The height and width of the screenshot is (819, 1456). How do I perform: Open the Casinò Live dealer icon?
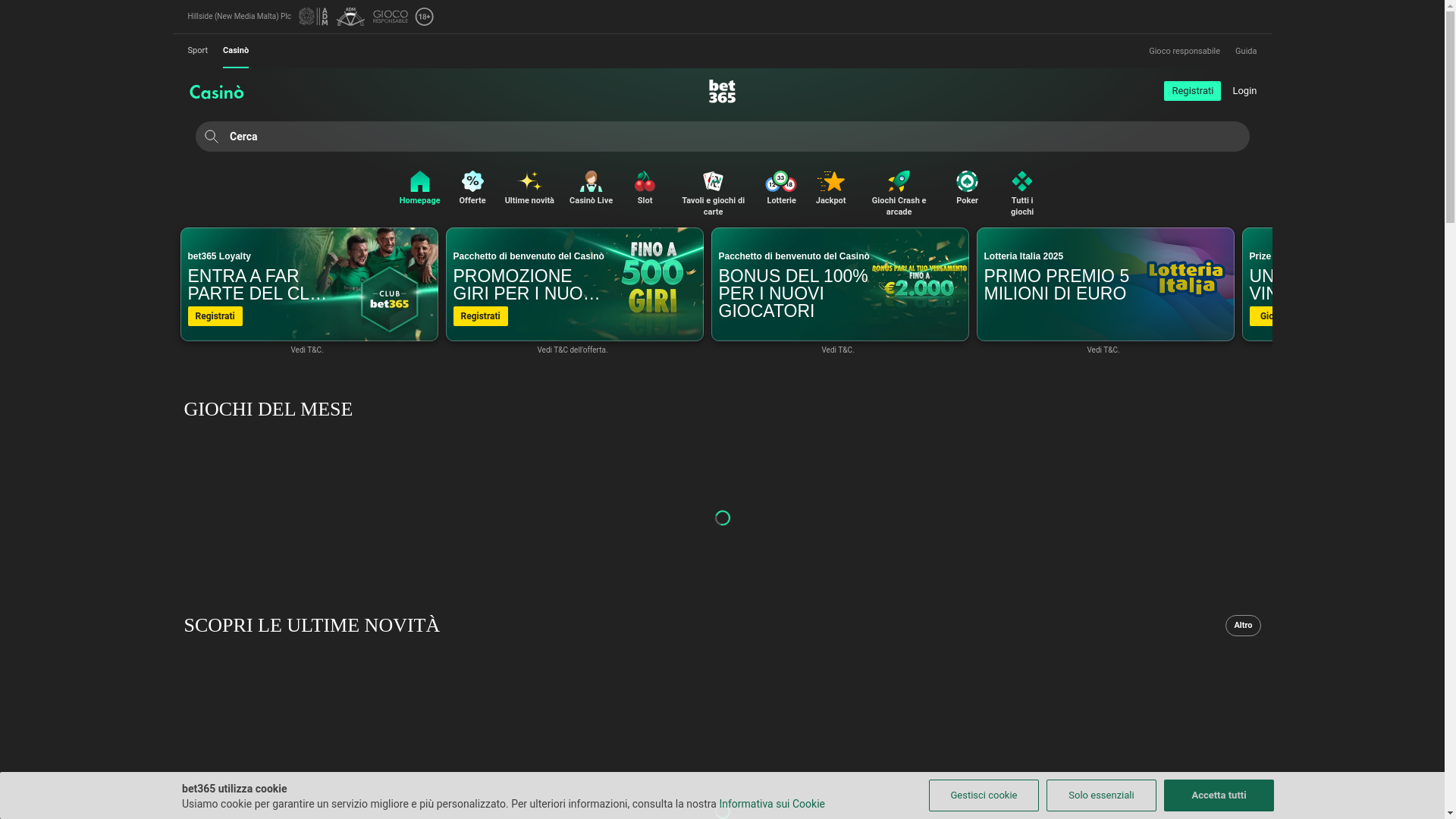tap(591, 182)
